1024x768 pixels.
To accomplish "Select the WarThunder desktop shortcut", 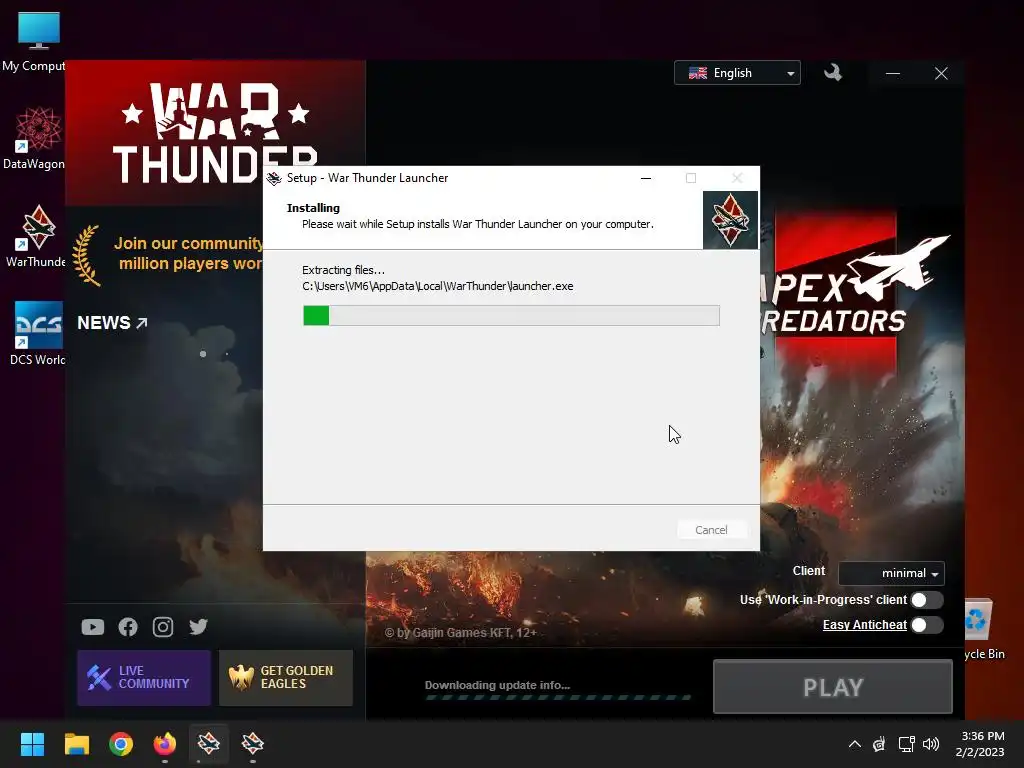I will click(37, 236).
